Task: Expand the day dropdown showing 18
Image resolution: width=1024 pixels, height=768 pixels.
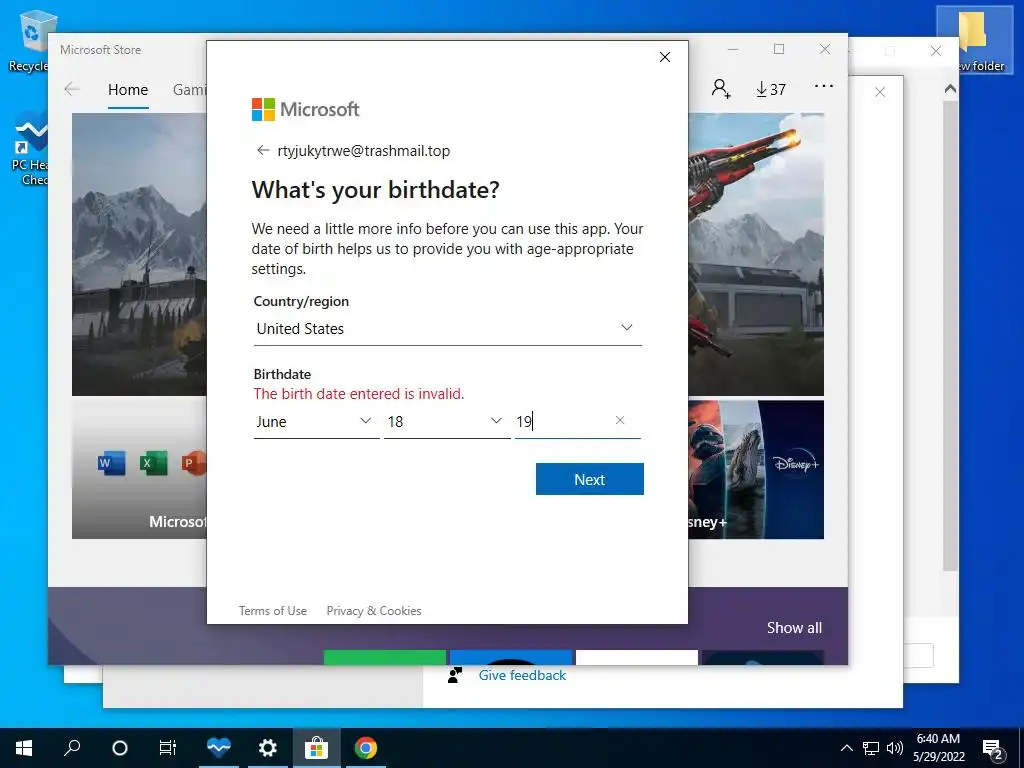Action: pyautogui.click(x=447, y=422)
